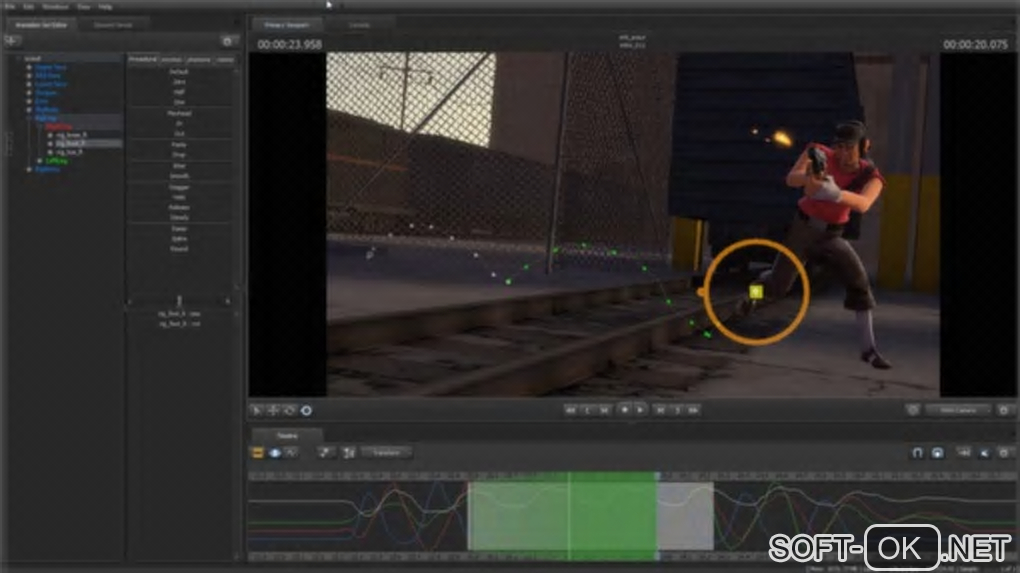Image resolution: width=1020 pixels, height=573 pixels.
Task: Select the rig_toe_R control in the tree
Action: 69,152
